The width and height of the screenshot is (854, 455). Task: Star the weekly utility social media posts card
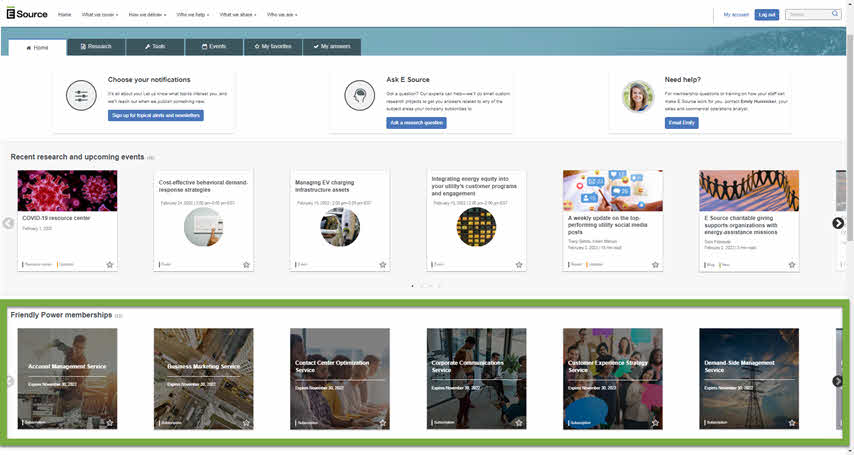(655, 265)
